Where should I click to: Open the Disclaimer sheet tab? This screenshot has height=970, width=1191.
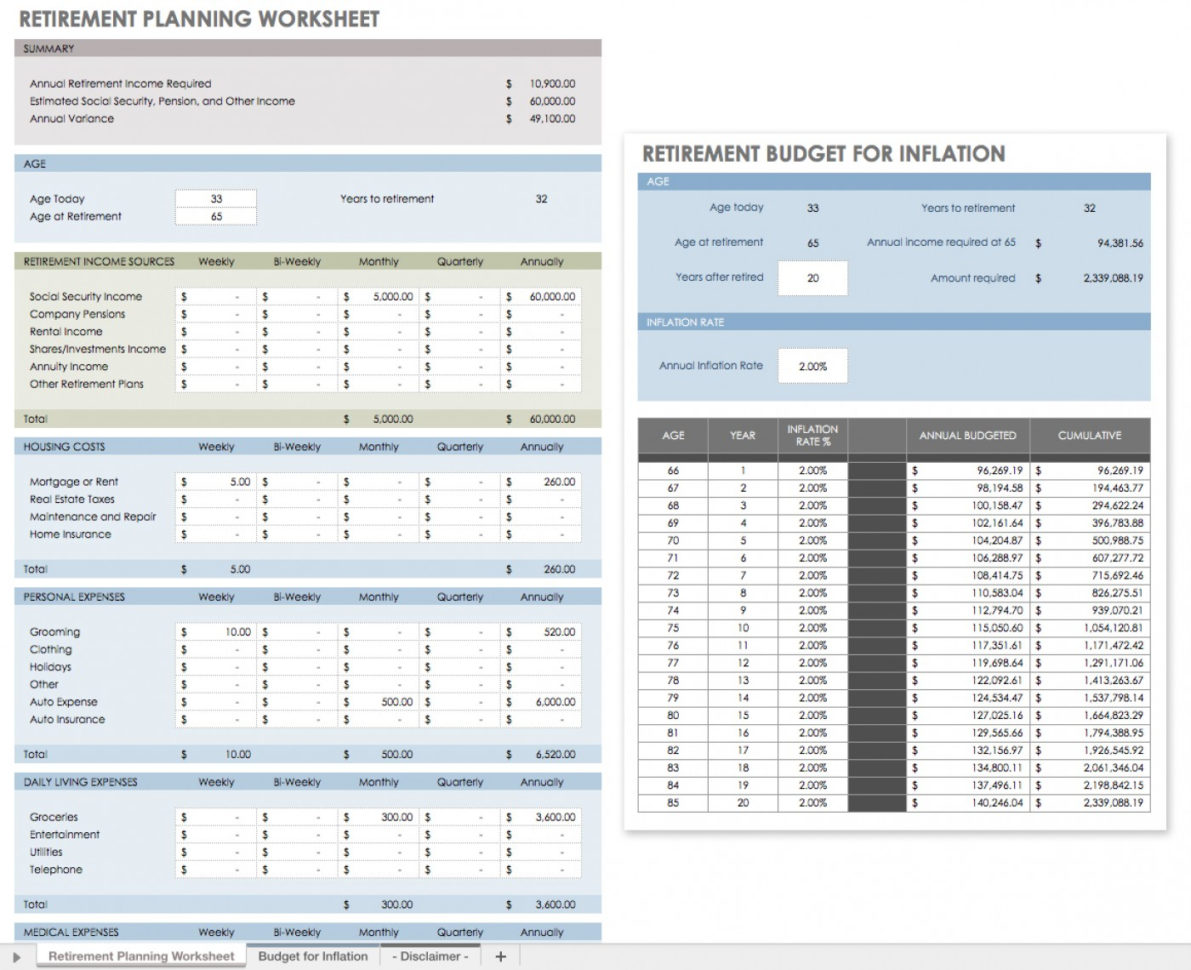[430, 956]
